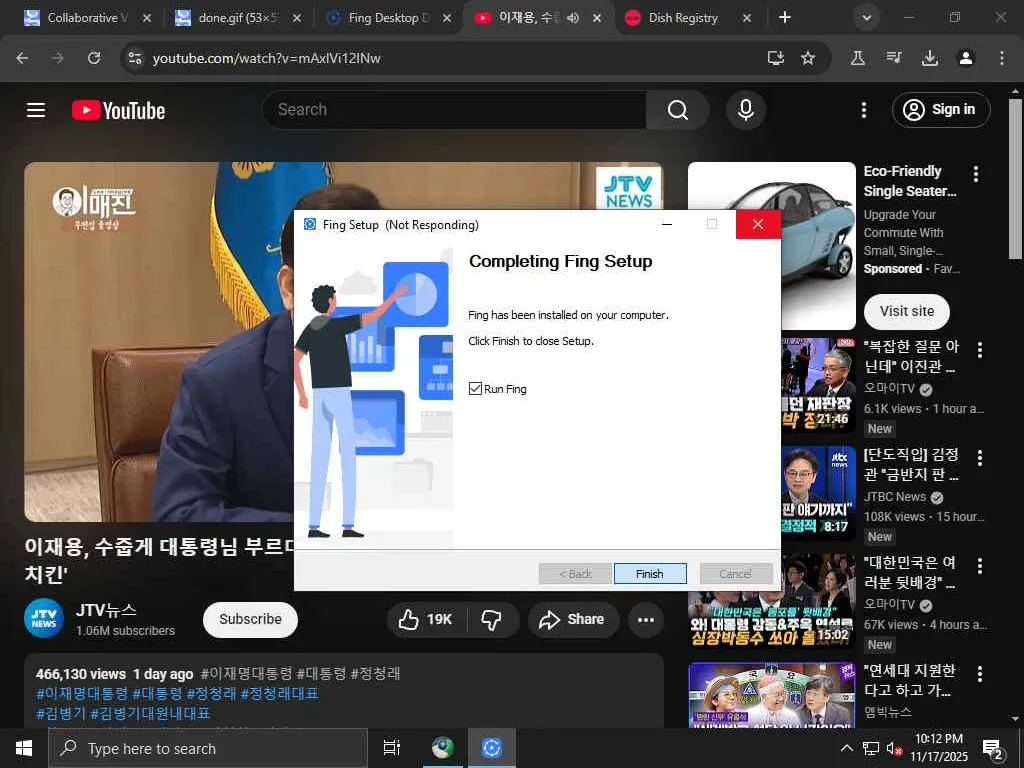
Task: Bookmark this page with the star icon
Action: pos(808,58)
